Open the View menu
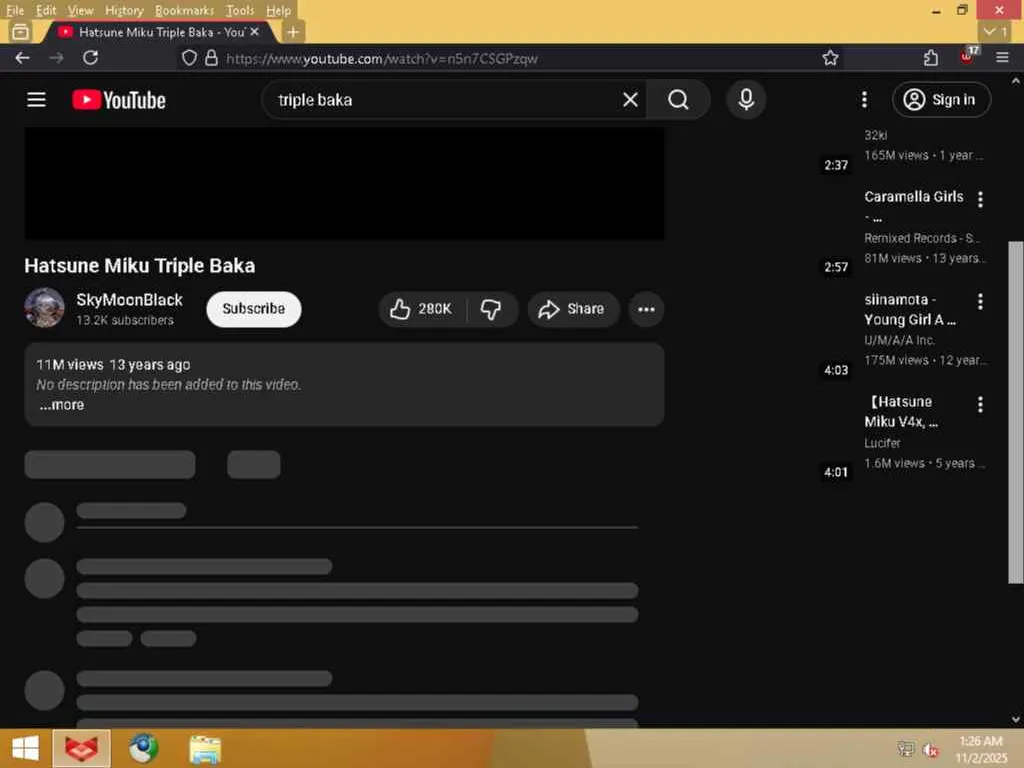Viewport: 1024px width, 768px height. 80,10
